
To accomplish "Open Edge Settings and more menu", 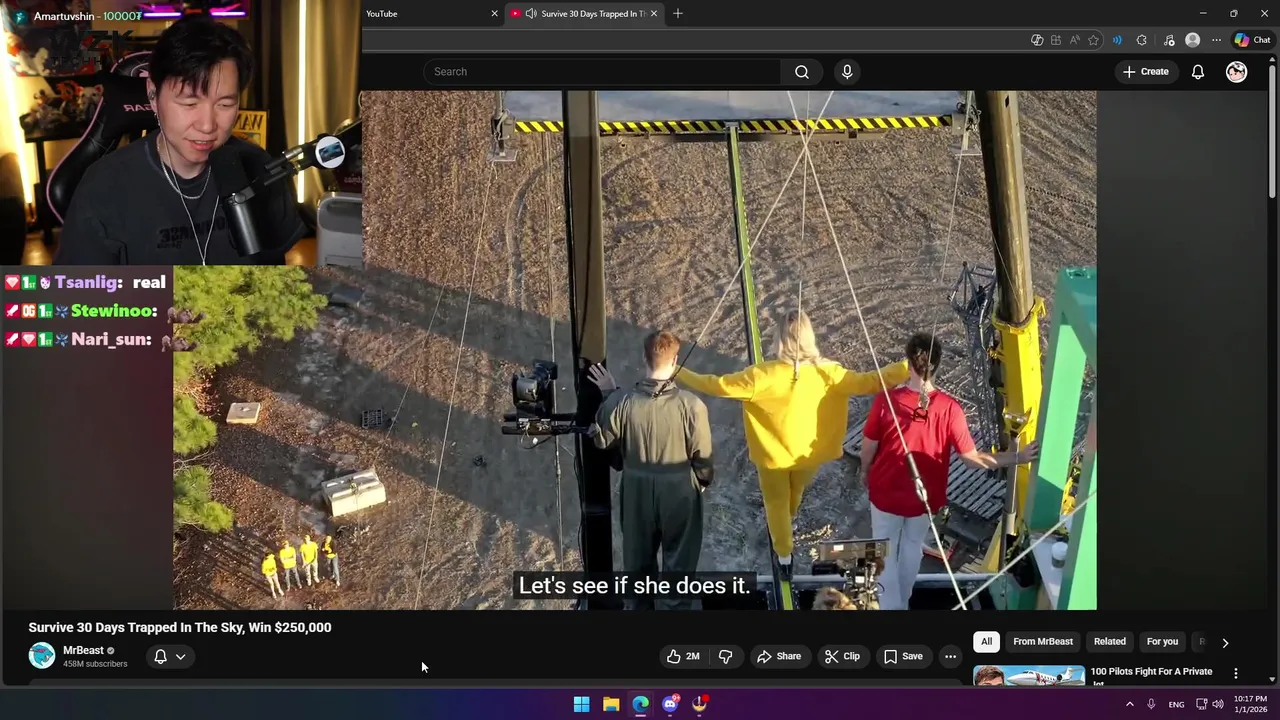I will (x=1216, y=40).
